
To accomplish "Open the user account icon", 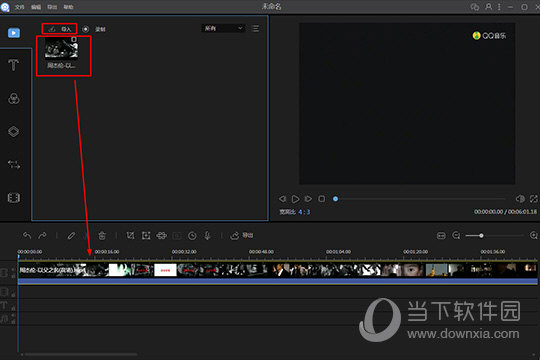I will tap(488, 7).
